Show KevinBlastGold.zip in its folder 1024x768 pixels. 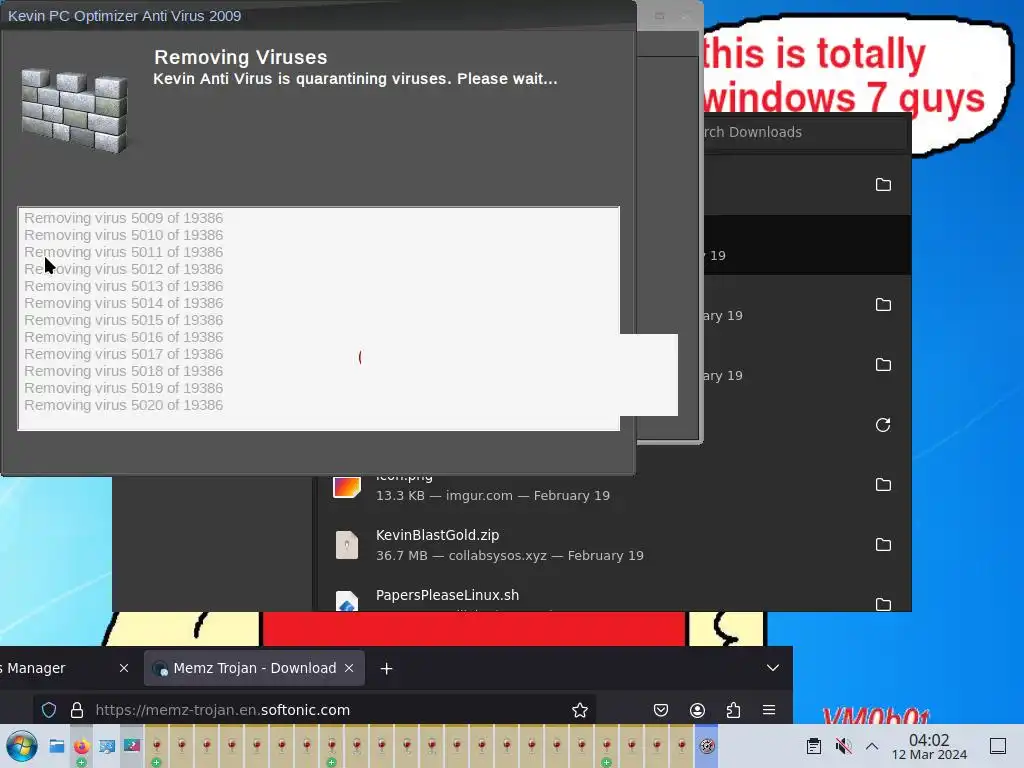[883, 545]
